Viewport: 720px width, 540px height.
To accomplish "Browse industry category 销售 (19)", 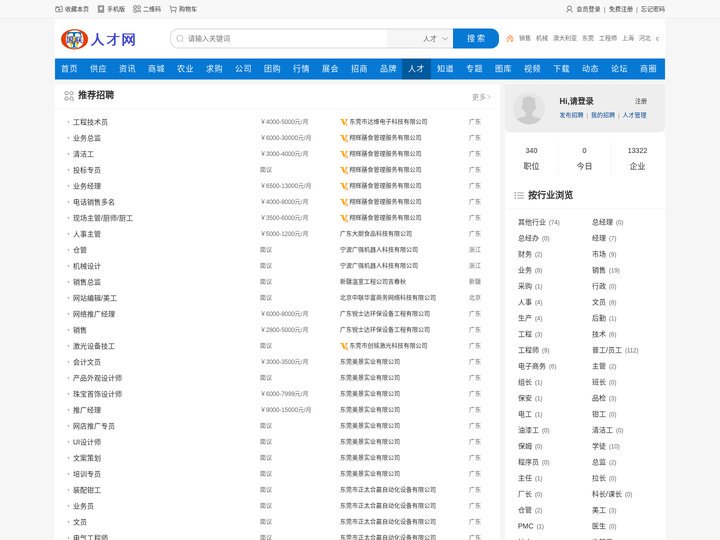I will click(x=606, y=270).
